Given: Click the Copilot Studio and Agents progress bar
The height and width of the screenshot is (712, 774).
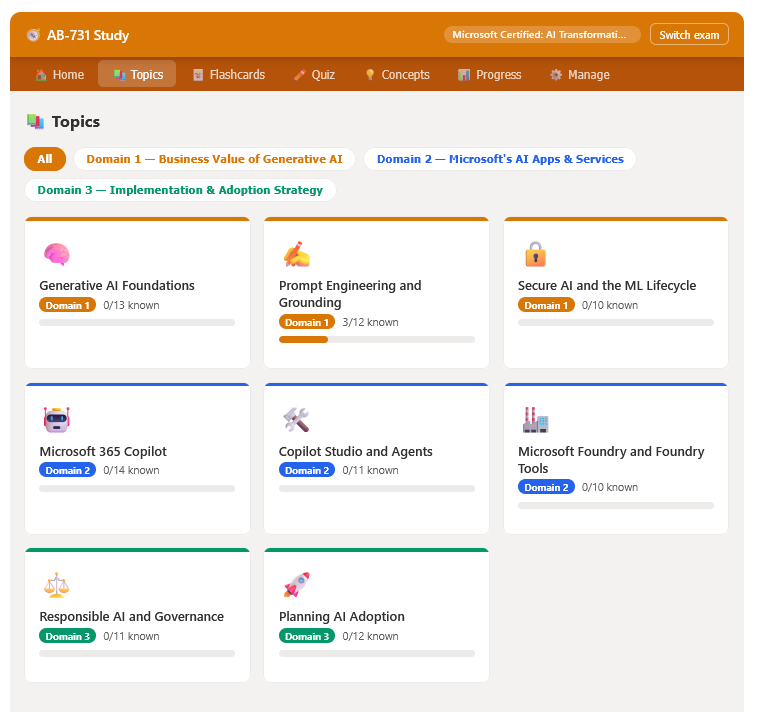Looking at the screenshot, I should 377,488.
